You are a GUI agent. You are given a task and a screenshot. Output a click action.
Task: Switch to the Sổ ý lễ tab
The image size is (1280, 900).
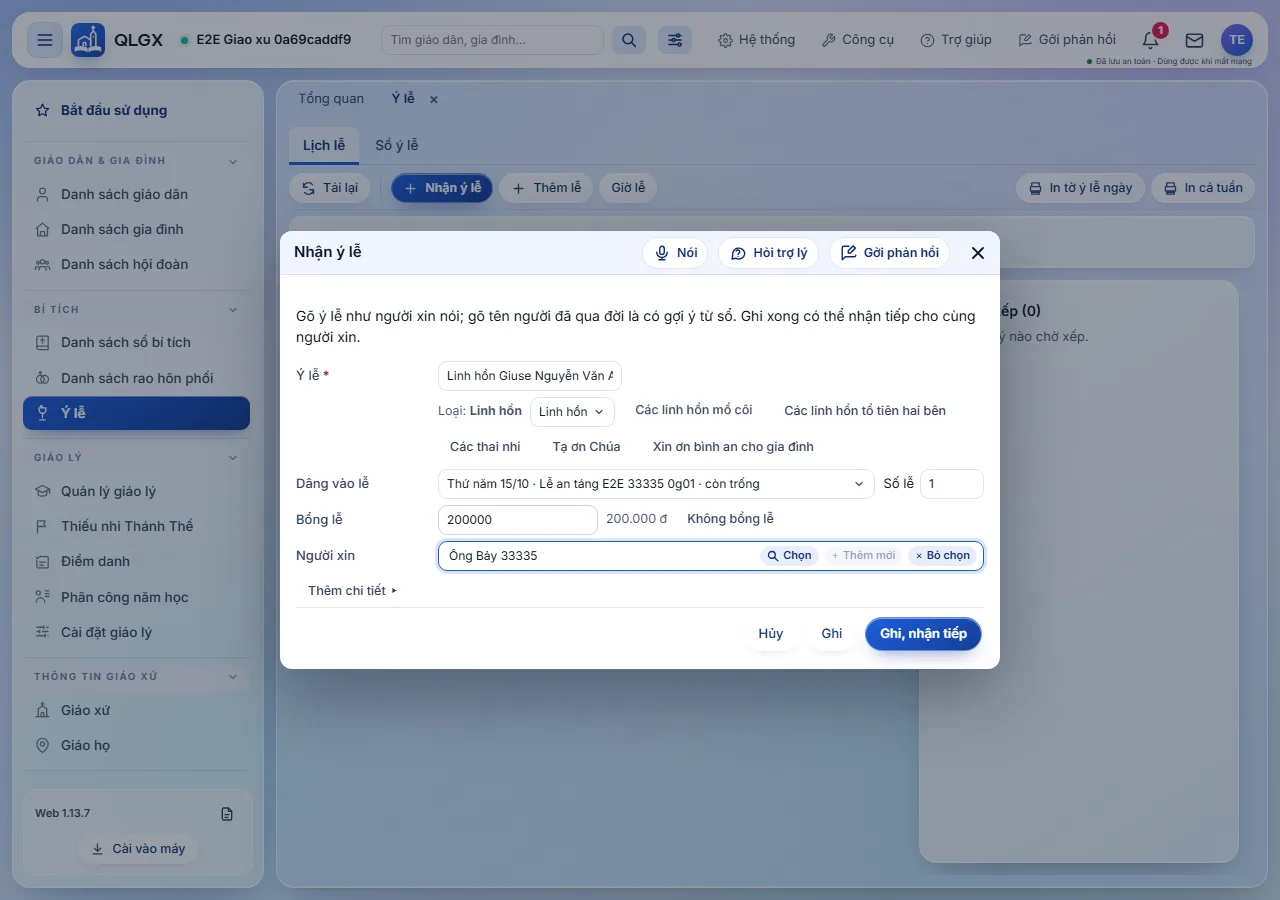[397, 146]
